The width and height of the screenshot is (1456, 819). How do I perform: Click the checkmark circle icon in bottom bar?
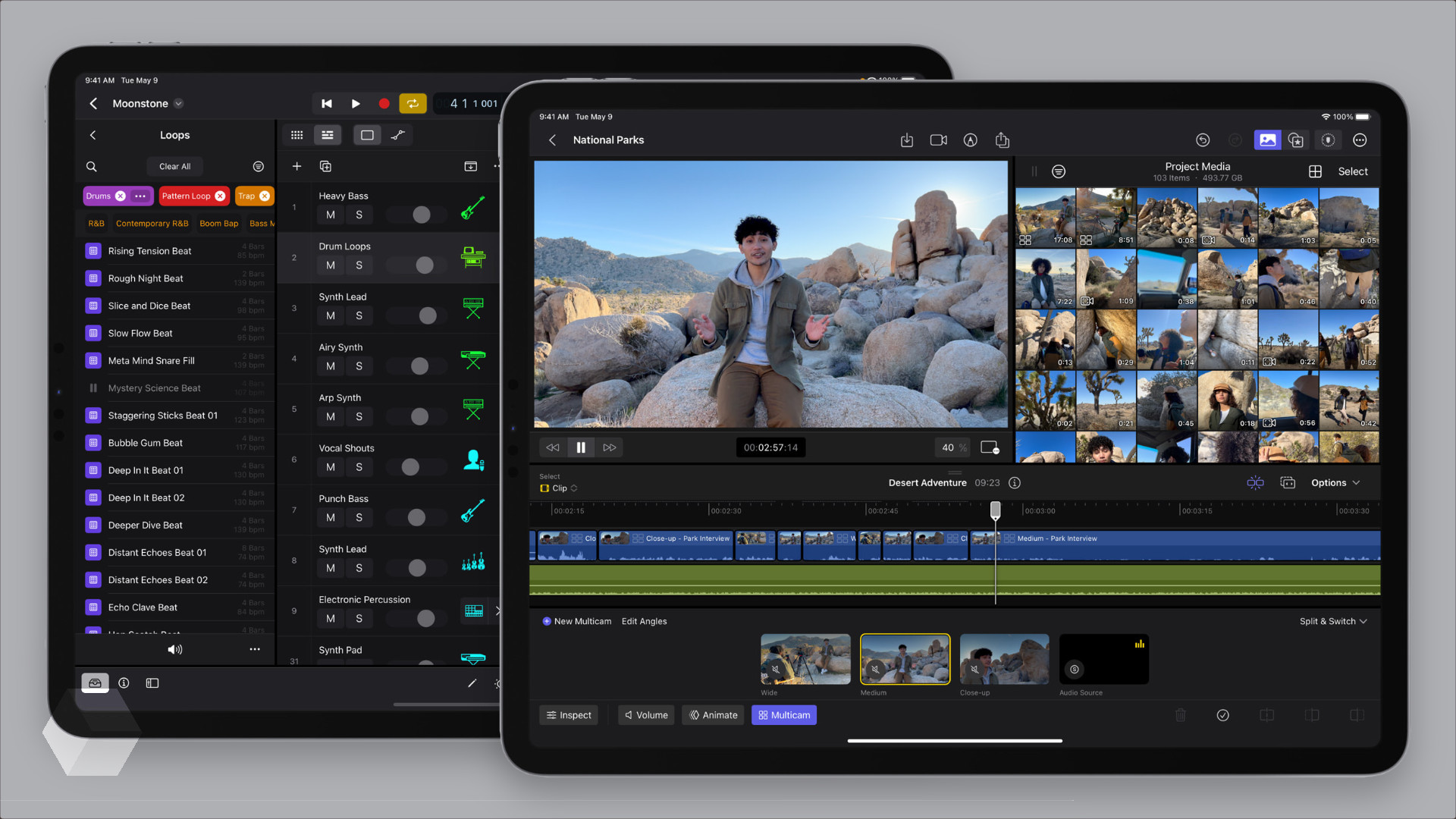(x=1222, y=715)
